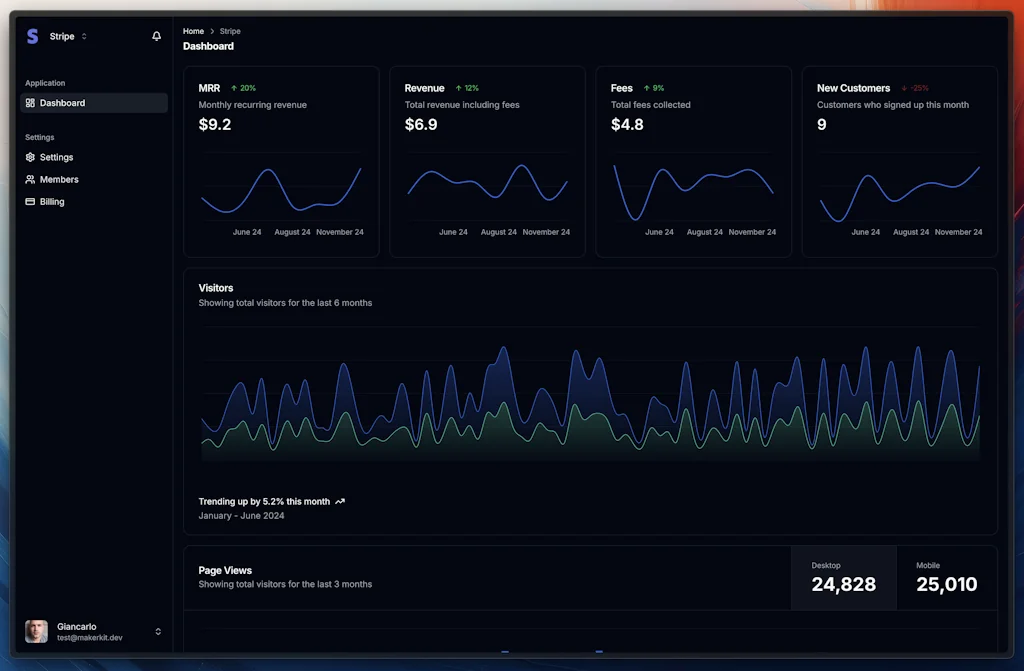
Task: Click the Stripe breadcrumb link
Action: [x=230, y=32]
